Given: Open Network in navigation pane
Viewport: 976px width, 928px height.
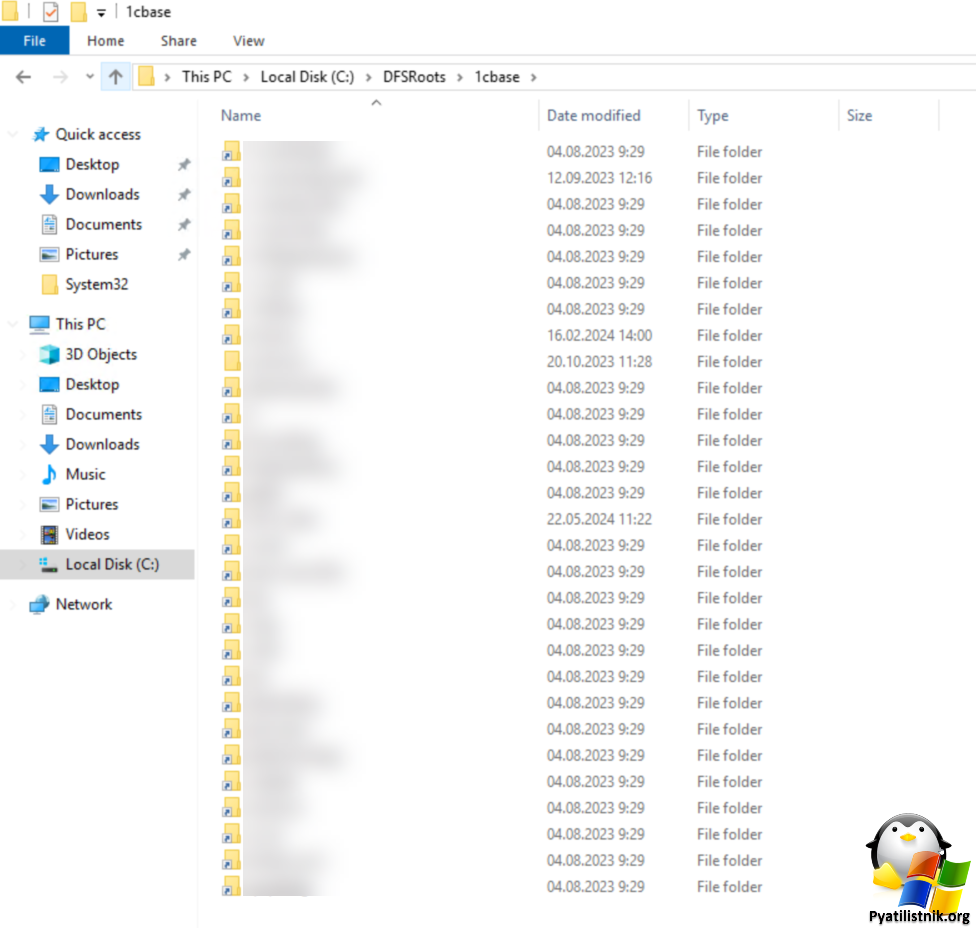Looking at the screenshot, I should [x=83, y=604].
